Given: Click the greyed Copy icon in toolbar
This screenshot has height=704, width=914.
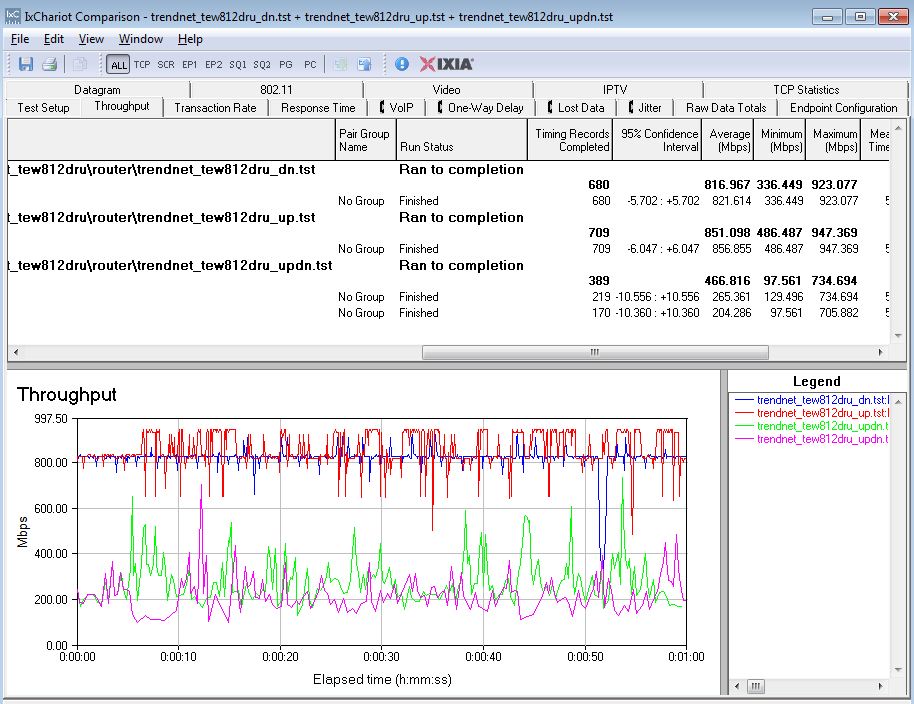Looking at the screenshot, I should (80, 64).
